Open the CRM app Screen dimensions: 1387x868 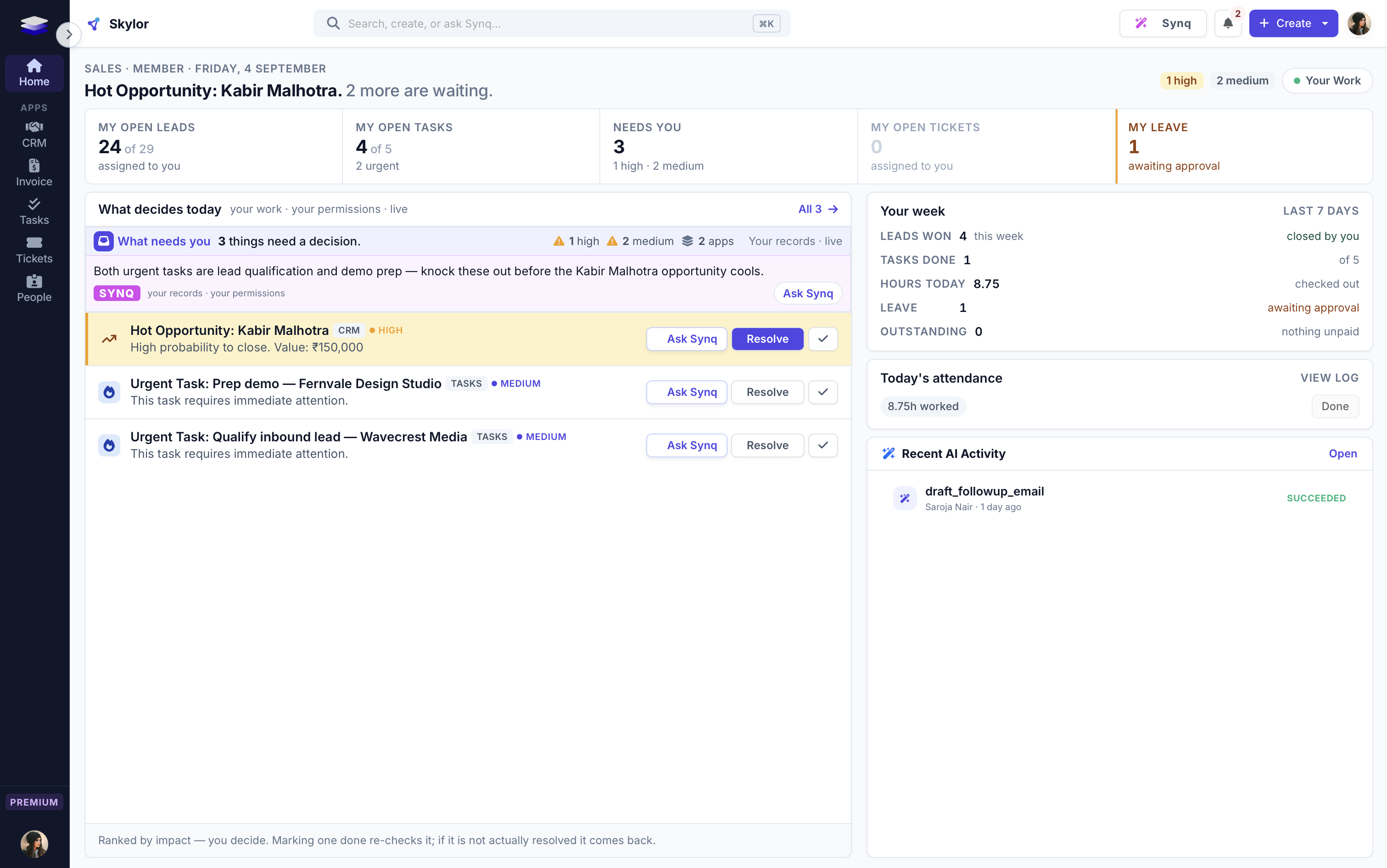tap(34, 134)
